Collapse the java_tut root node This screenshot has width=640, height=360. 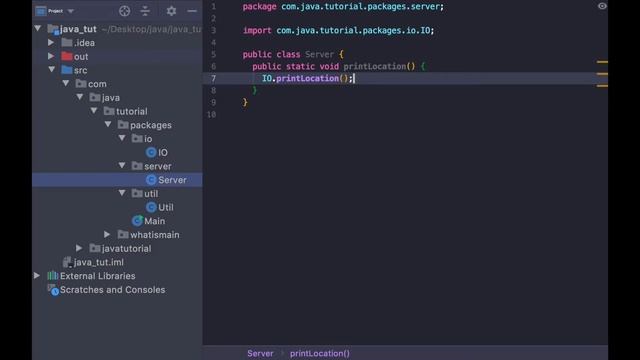(x=38, y=29)
